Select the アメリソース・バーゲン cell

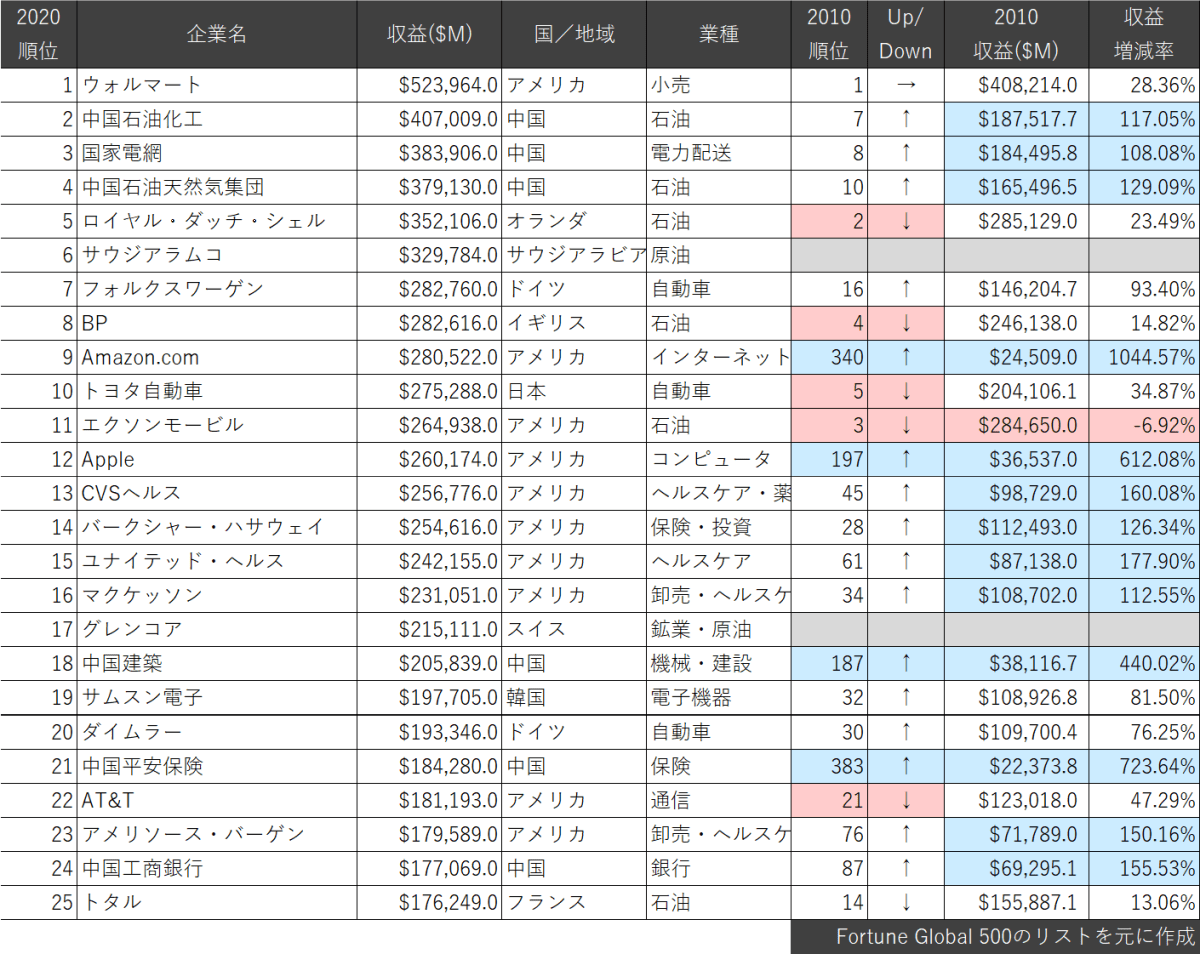216,833
